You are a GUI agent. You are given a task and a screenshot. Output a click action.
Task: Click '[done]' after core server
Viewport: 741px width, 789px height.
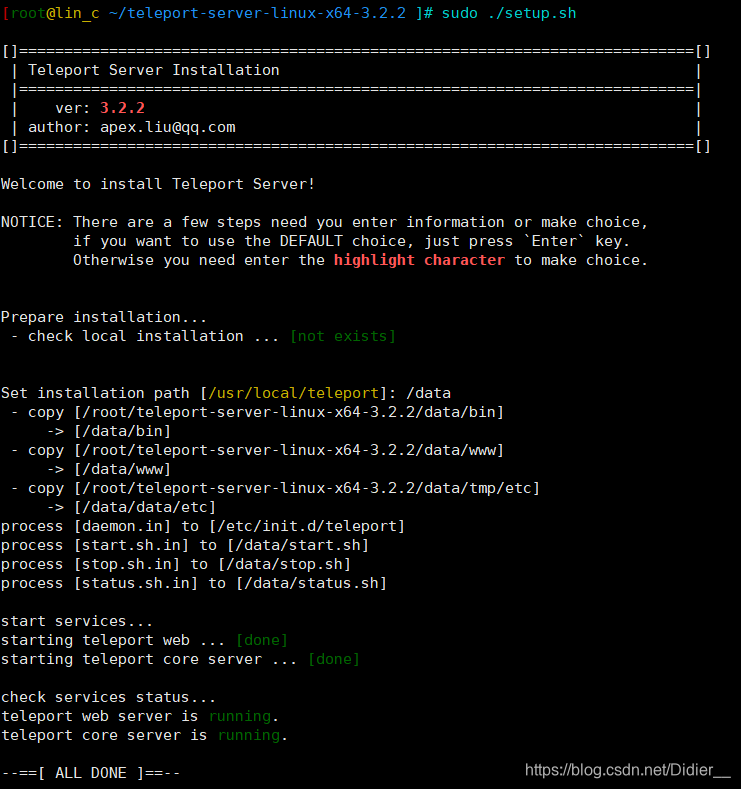pos(334,659)
